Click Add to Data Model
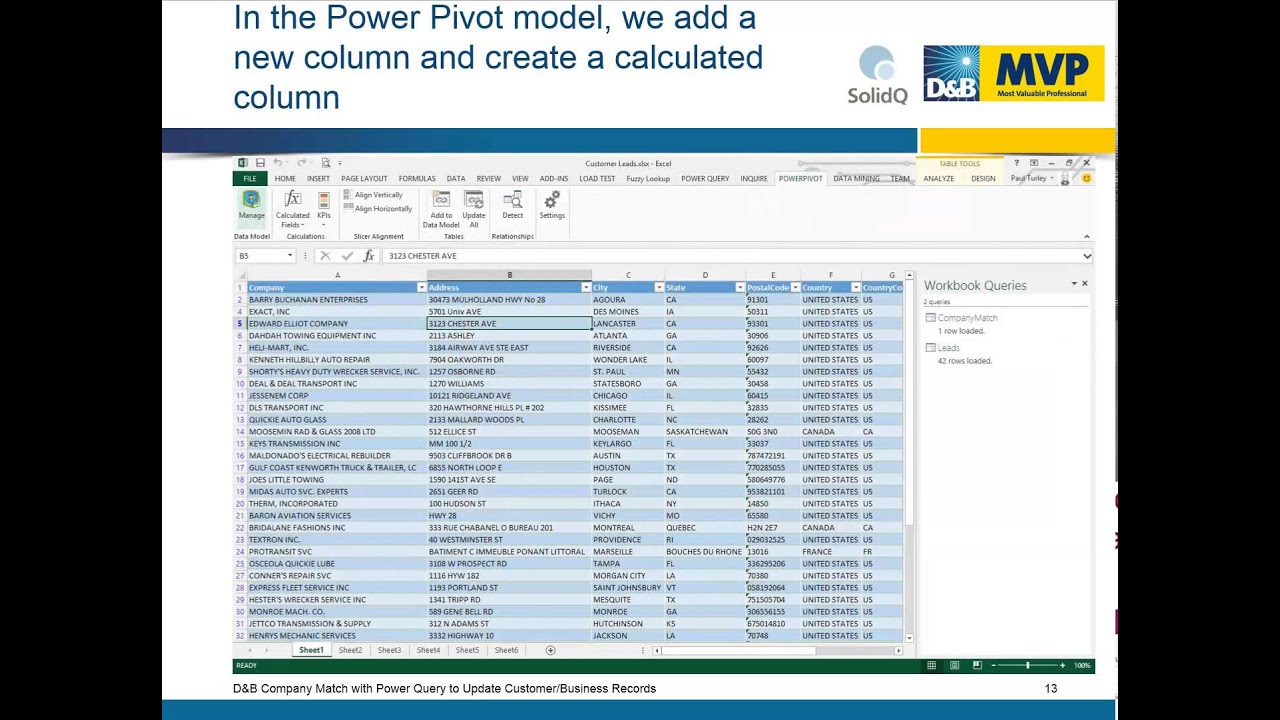The width and height of the screenshot is (1280, 720). pos(441,209)
